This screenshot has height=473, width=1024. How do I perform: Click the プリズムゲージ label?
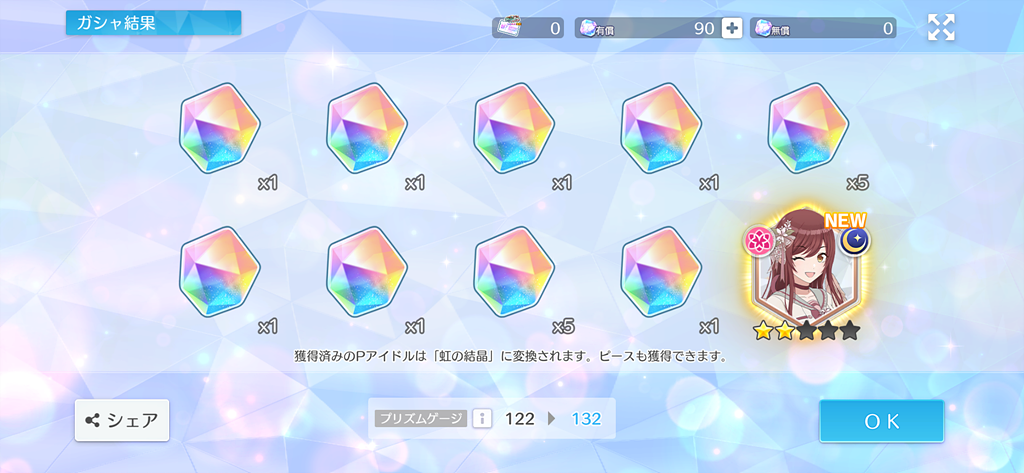click(x=421, y=419)
